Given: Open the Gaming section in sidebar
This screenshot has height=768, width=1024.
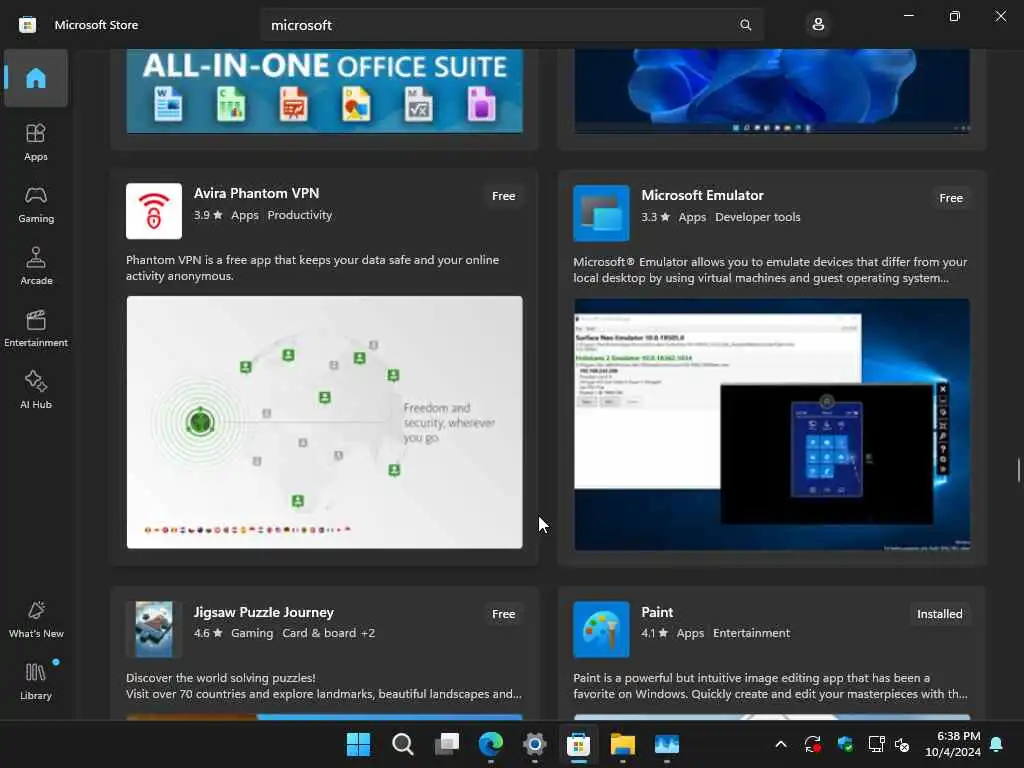Looking at the screenshot, I should click(x=36, y=204).
